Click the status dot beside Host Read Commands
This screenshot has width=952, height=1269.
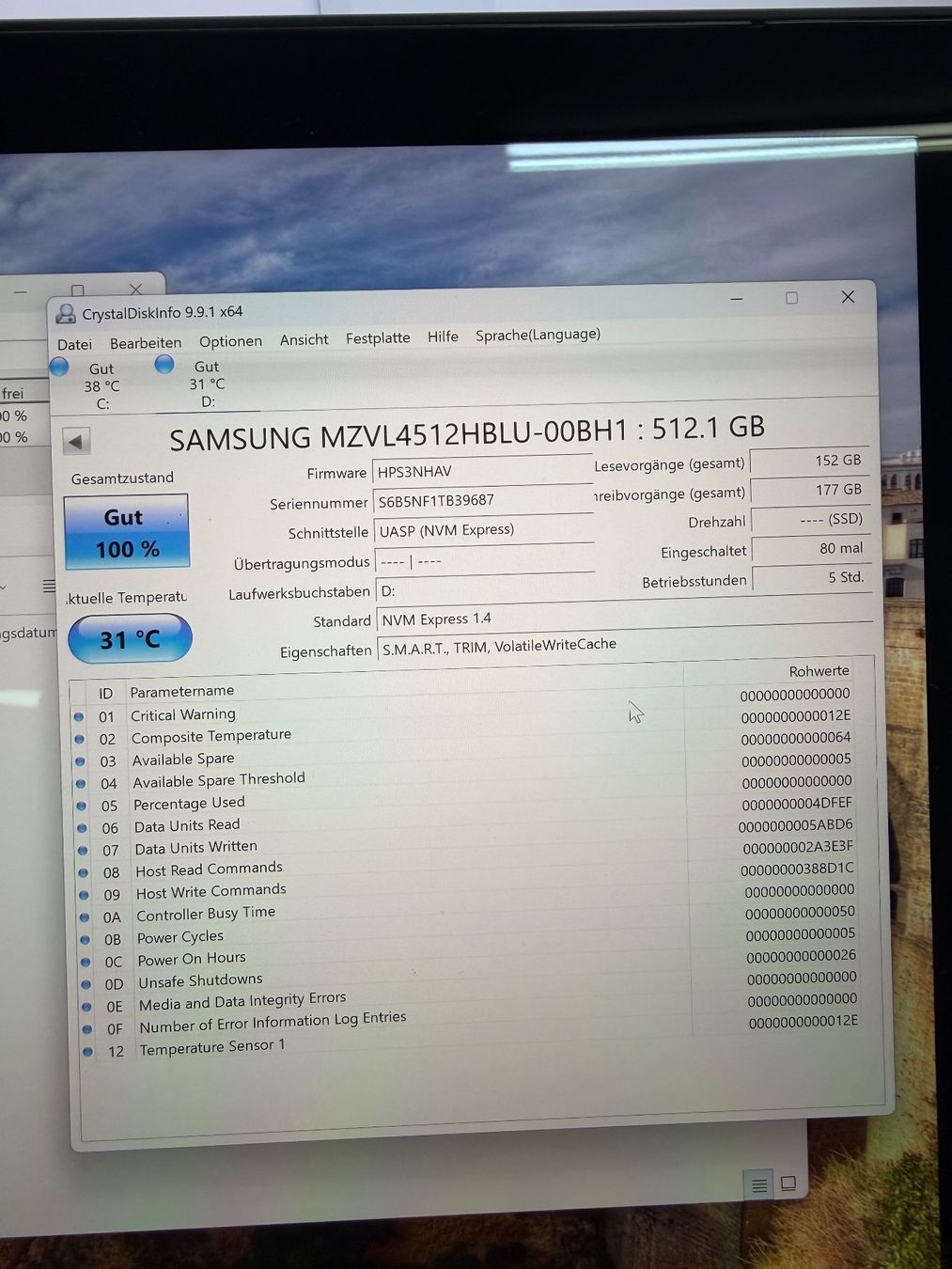(x=84, y=872)
